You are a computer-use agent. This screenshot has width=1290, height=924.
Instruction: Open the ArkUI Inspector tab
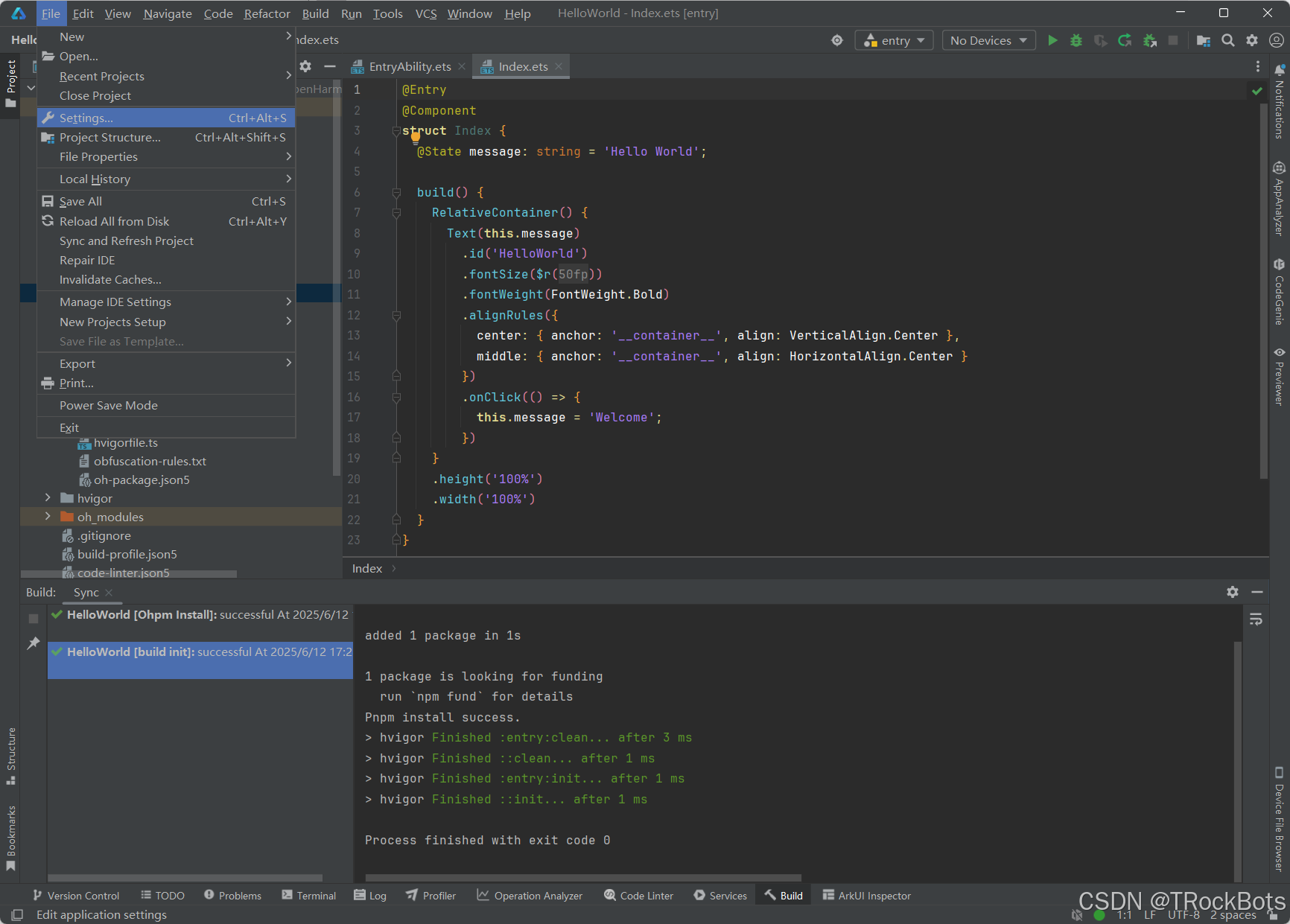tap(866, 895)
